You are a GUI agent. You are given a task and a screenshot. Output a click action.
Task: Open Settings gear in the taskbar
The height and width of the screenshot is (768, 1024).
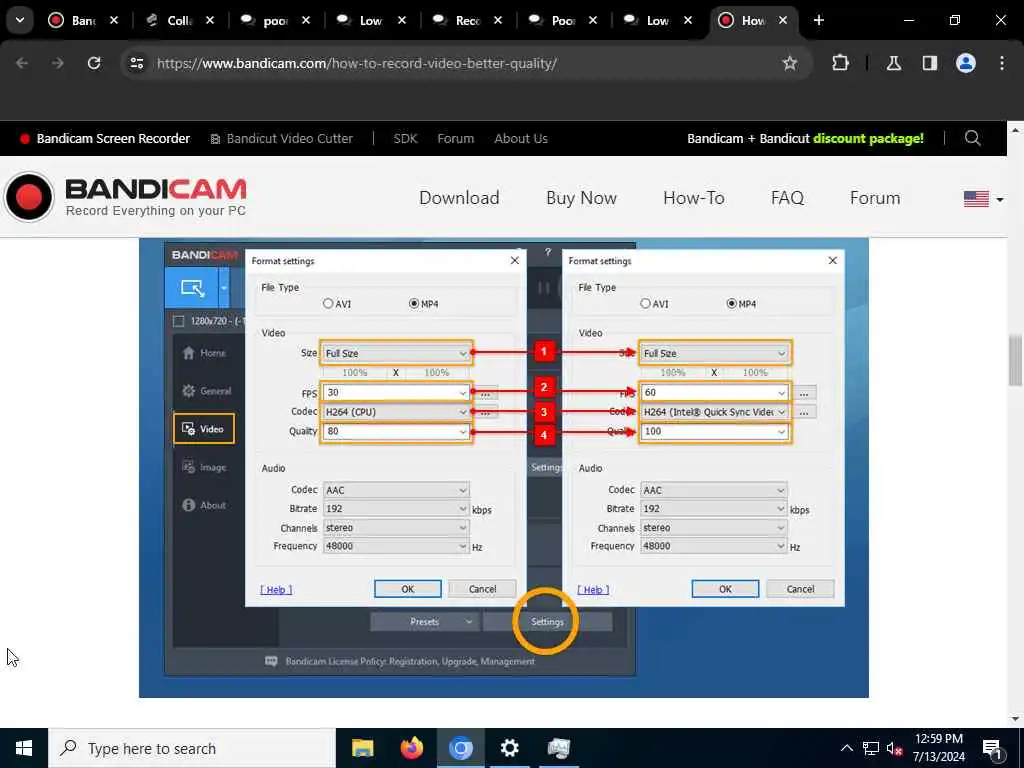click(x=509, y=748)
